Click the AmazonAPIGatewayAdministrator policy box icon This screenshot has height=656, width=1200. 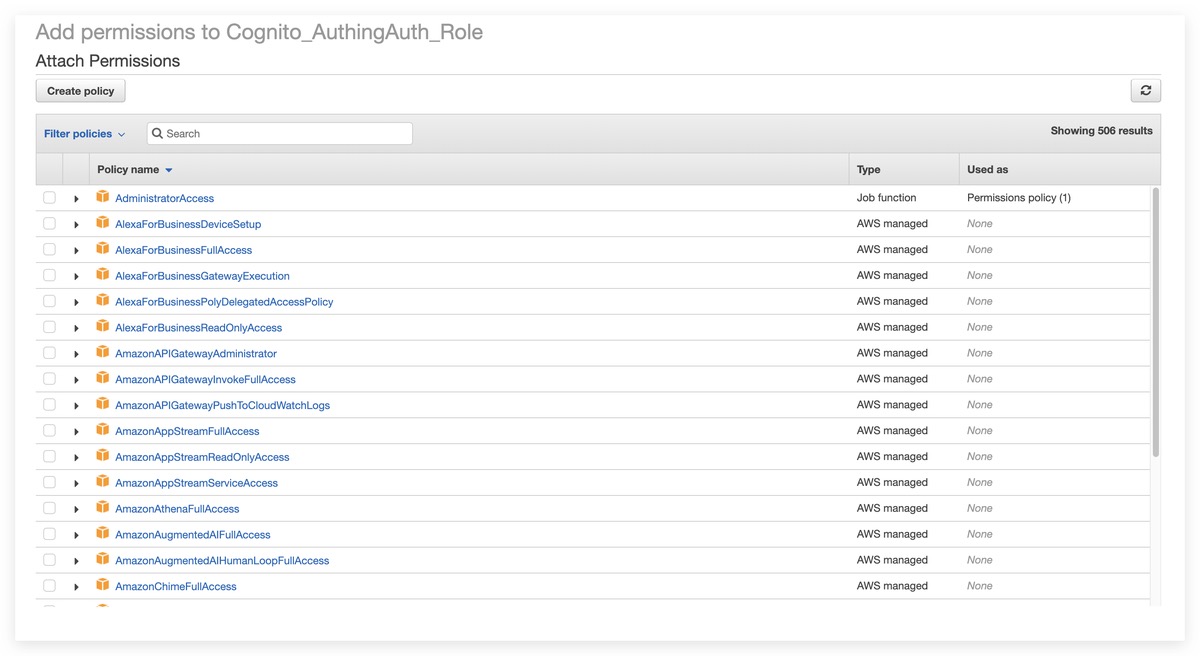pyautogui.click(x=102, y=353)
